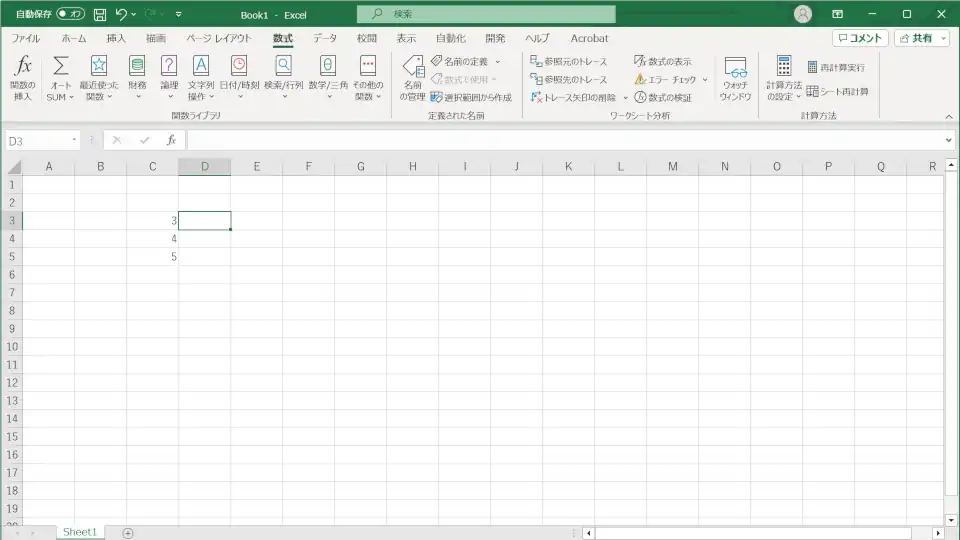Open 名前の管理 (Name Manager)
This screenshot has height=540, width=960.
point(413,78)
